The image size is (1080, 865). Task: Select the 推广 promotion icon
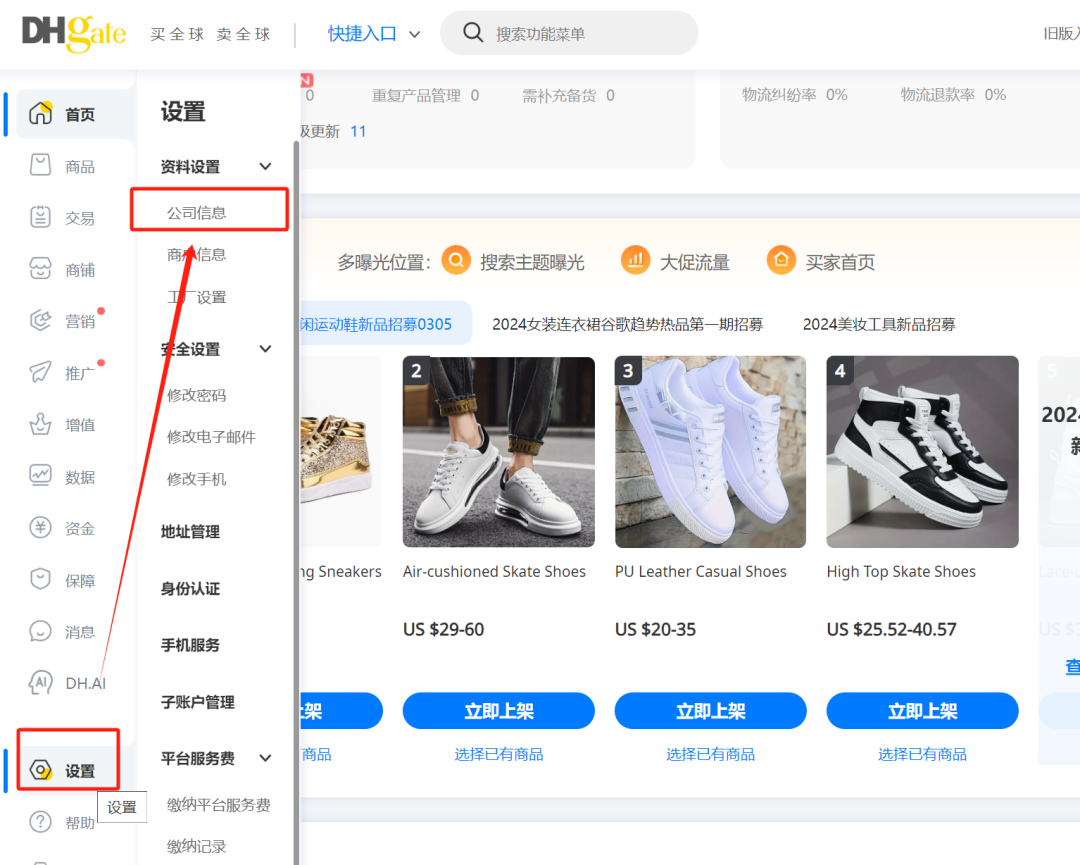tap(38, 372)
